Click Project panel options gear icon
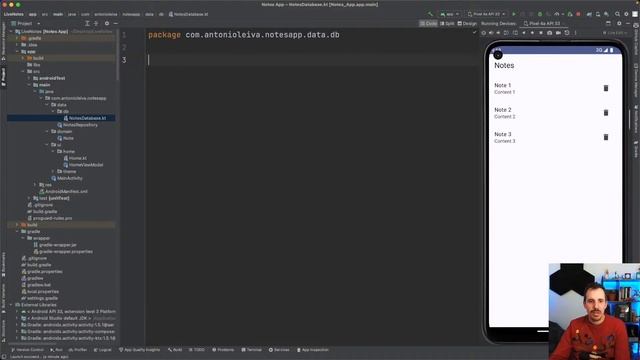The height and width of the screenshot is (360, 640). [x=107, y=23]
